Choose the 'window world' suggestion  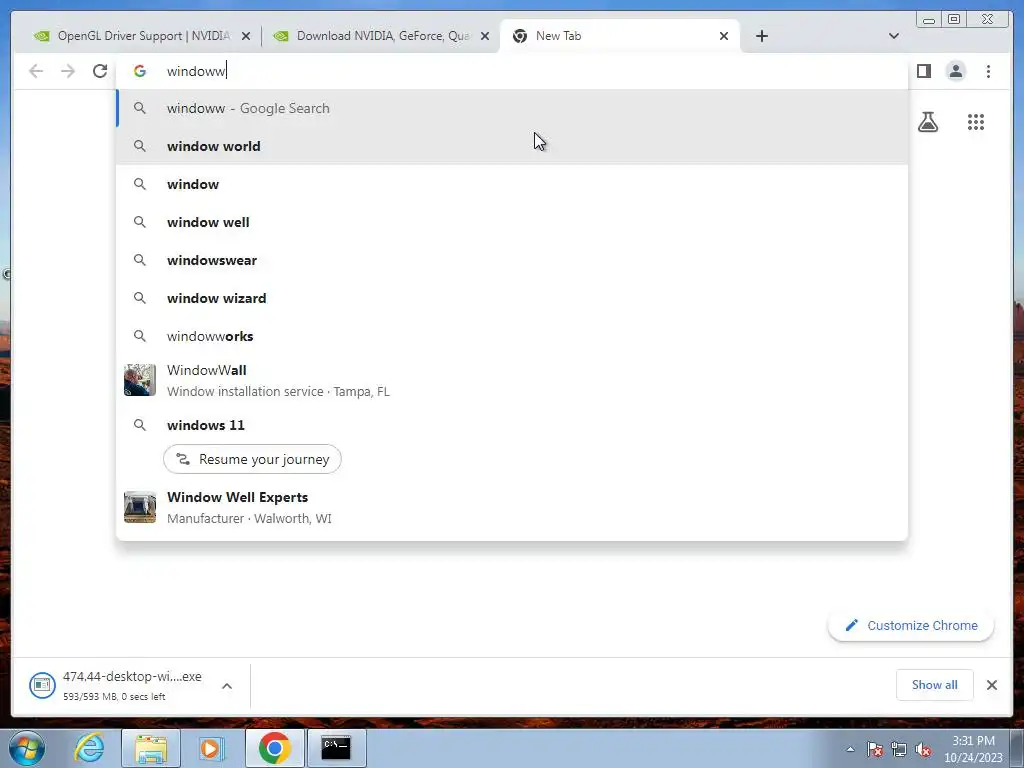[x=511, y=146]
